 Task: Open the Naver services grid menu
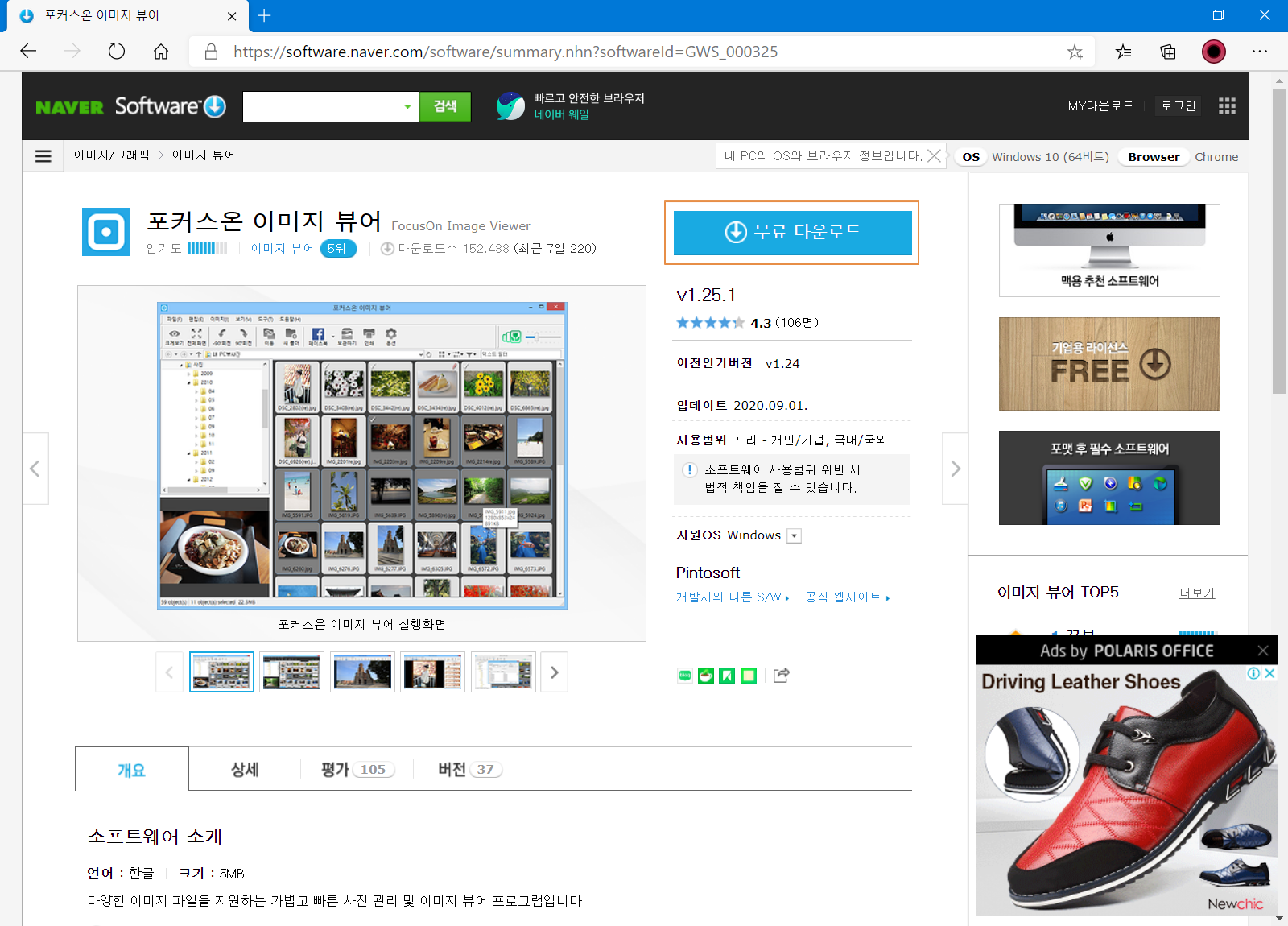coord(1227,106)
